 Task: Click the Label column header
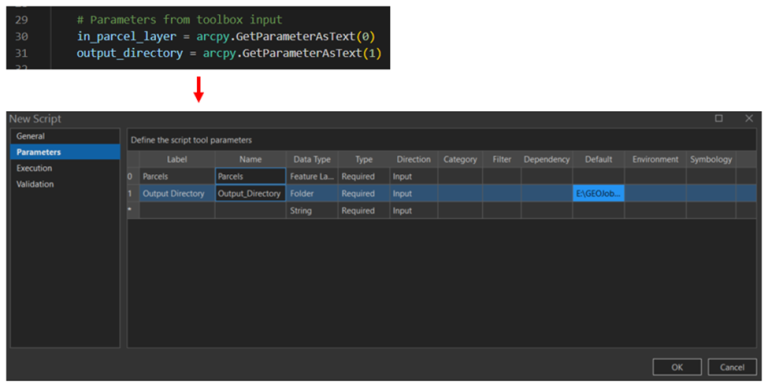click(177, 159)
